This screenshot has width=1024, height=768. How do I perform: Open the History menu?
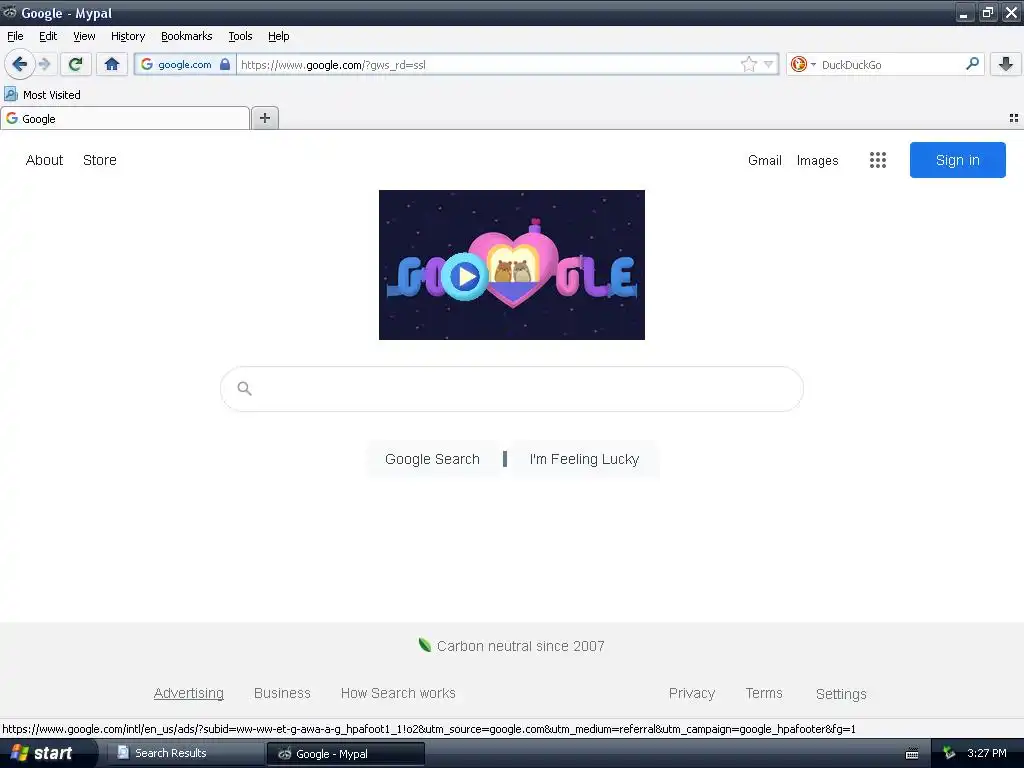pos(128,36)
